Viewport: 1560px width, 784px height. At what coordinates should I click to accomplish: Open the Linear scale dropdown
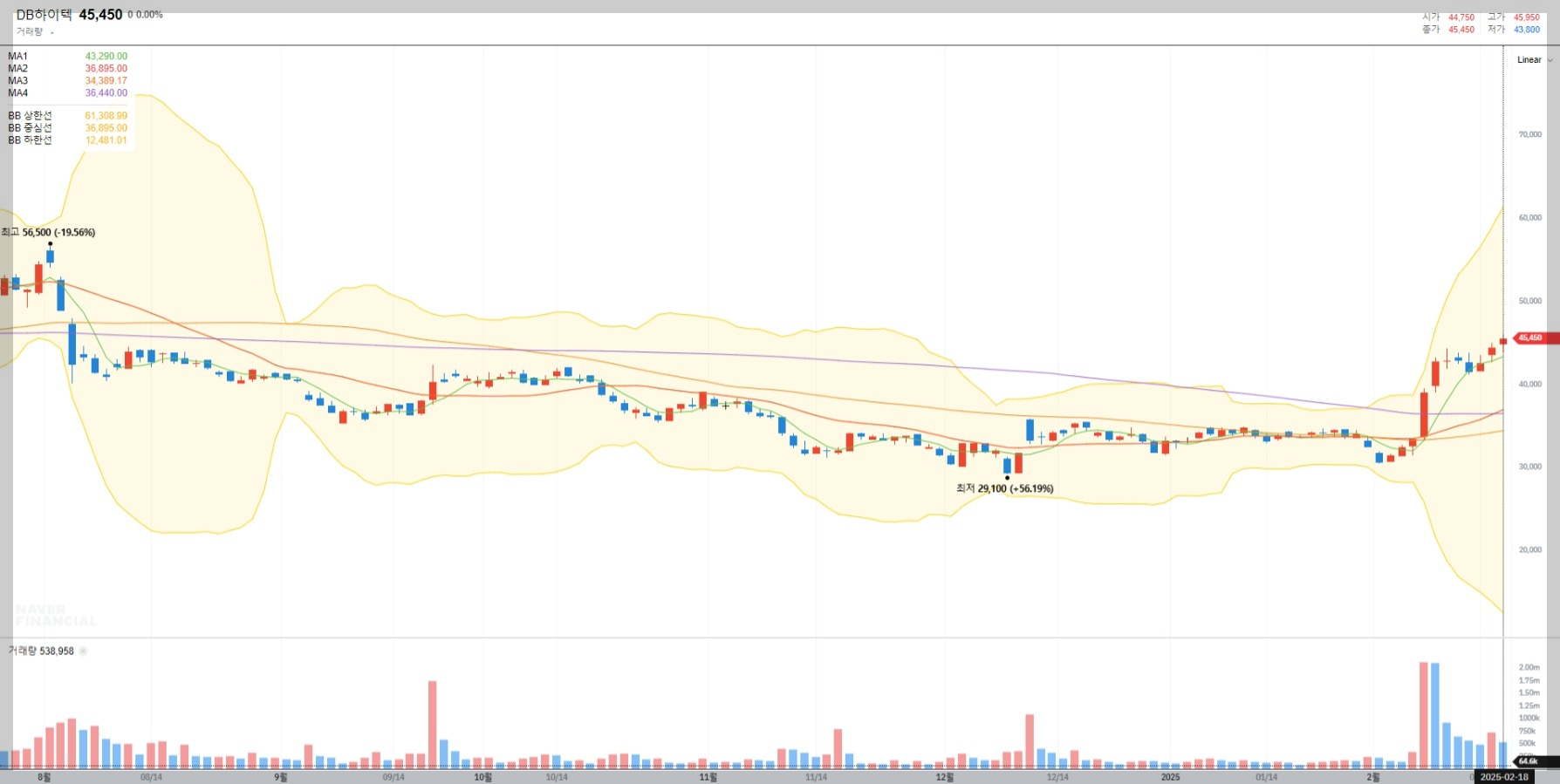(1535, 60)
